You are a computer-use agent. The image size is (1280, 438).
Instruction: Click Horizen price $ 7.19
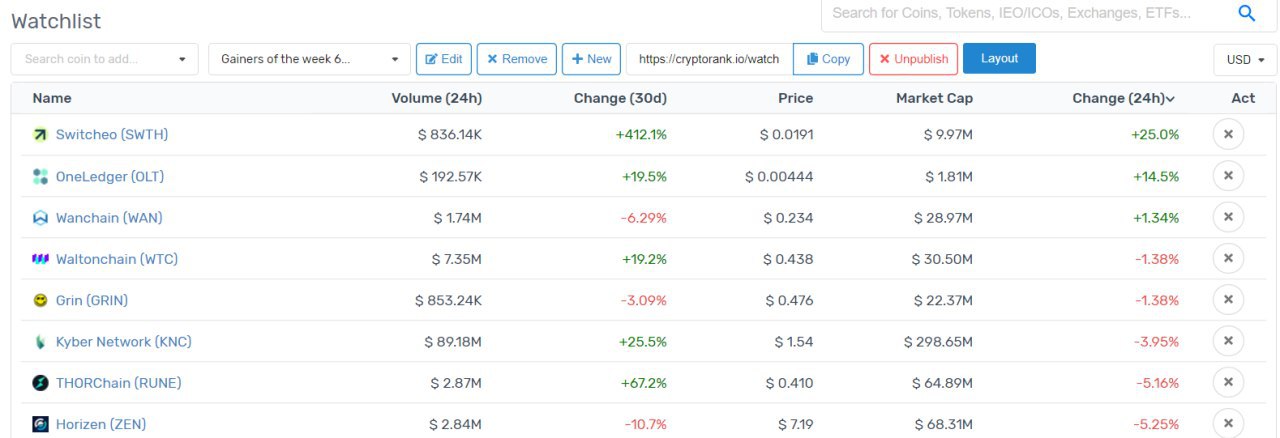pyautogui.click(x=793, y=424)
